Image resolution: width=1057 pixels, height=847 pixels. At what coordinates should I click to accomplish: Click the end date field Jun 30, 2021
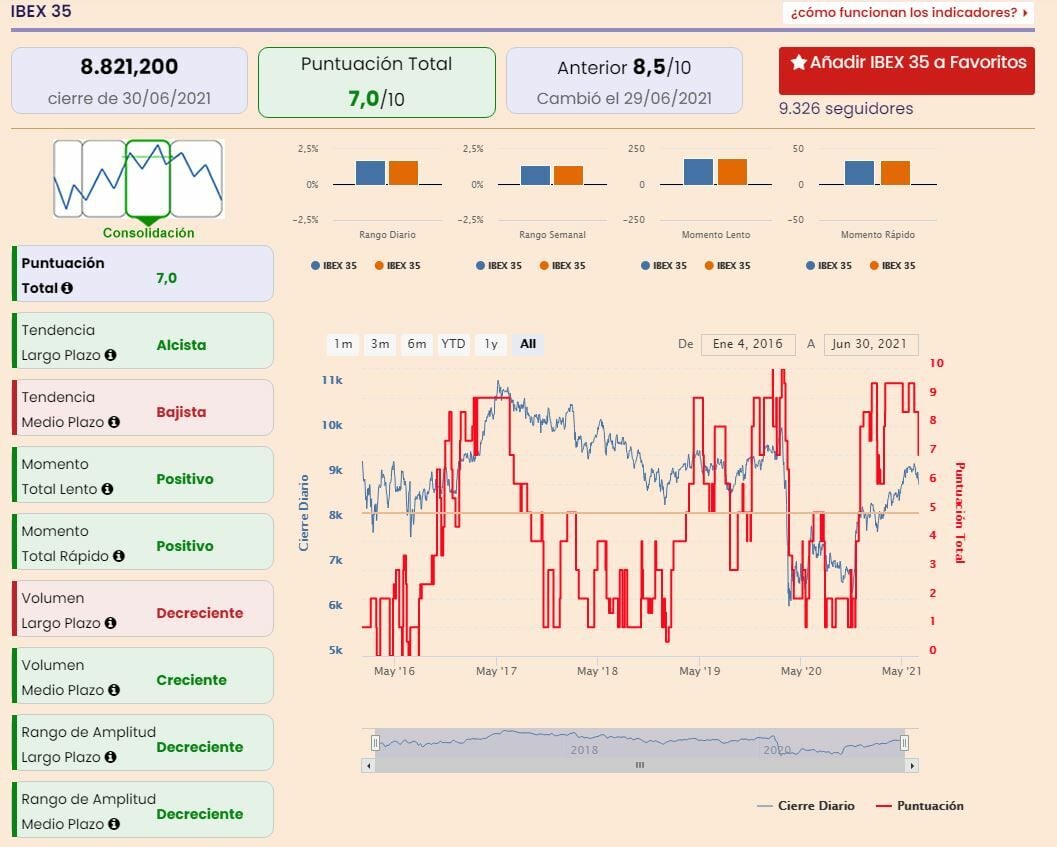point(871,344)
